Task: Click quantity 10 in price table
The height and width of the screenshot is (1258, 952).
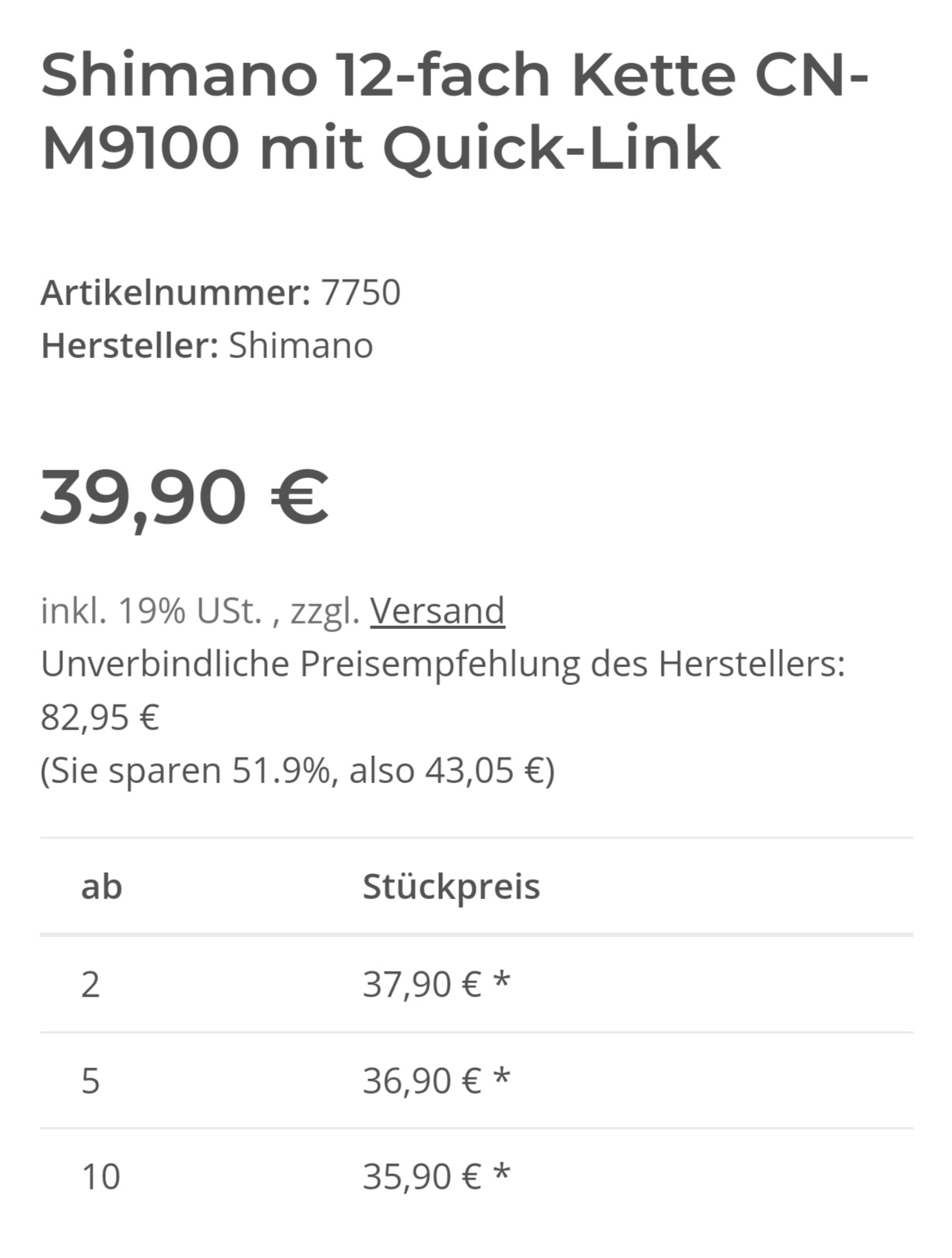Action: [x=101, y=1176]
